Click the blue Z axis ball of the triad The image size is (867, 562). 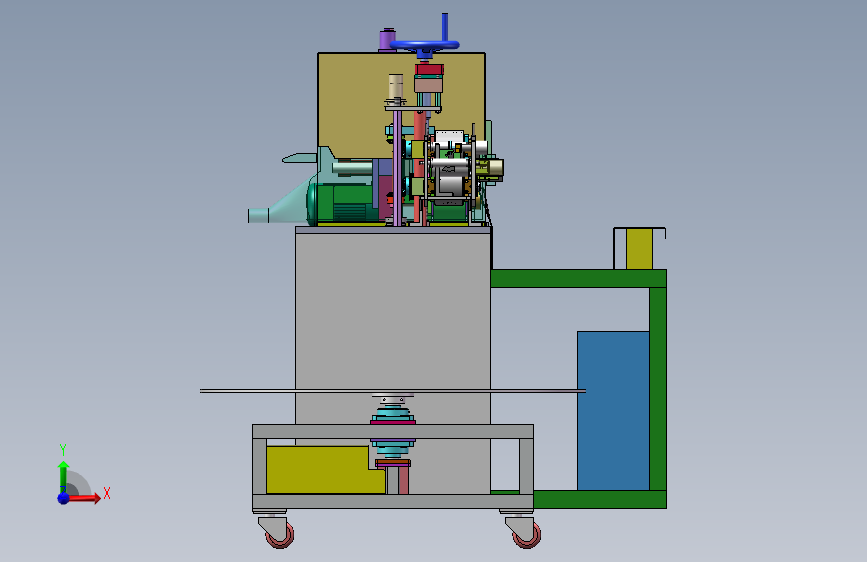(63, 498)
